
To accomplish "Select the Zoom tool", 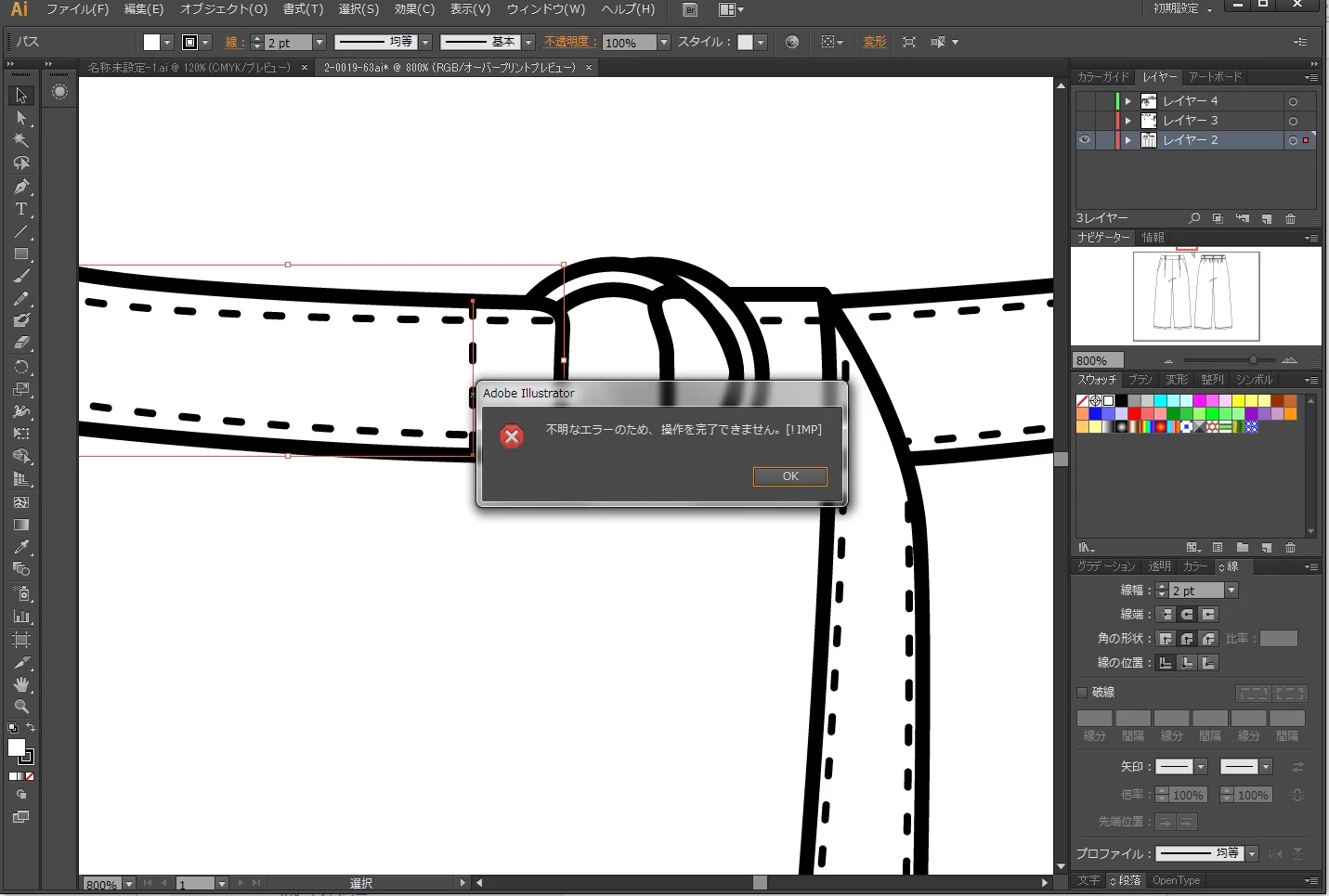I will coord(21,707).
